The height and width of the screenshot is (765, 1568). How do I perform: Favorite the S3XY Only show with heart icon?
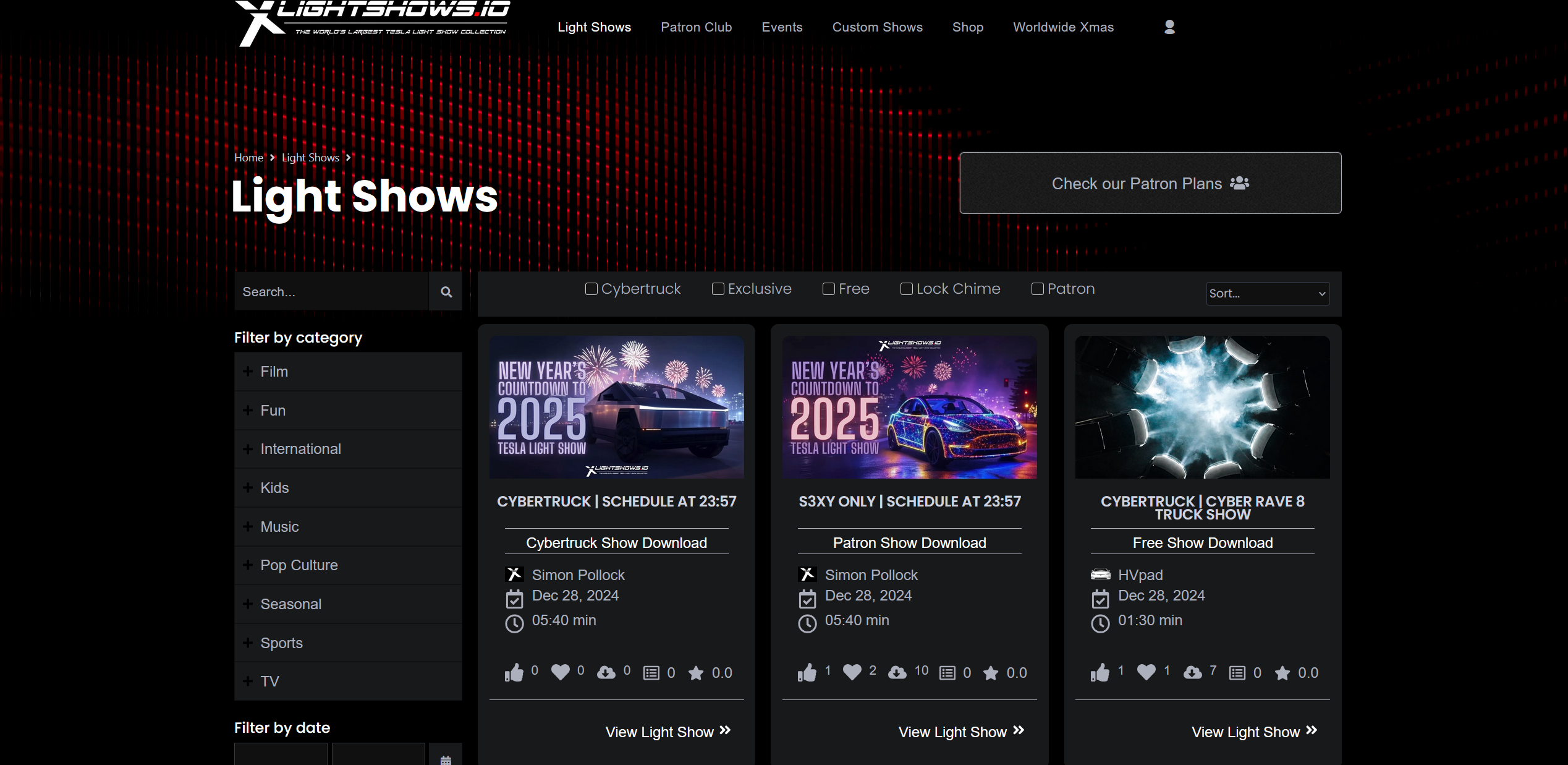coord(852,672)
